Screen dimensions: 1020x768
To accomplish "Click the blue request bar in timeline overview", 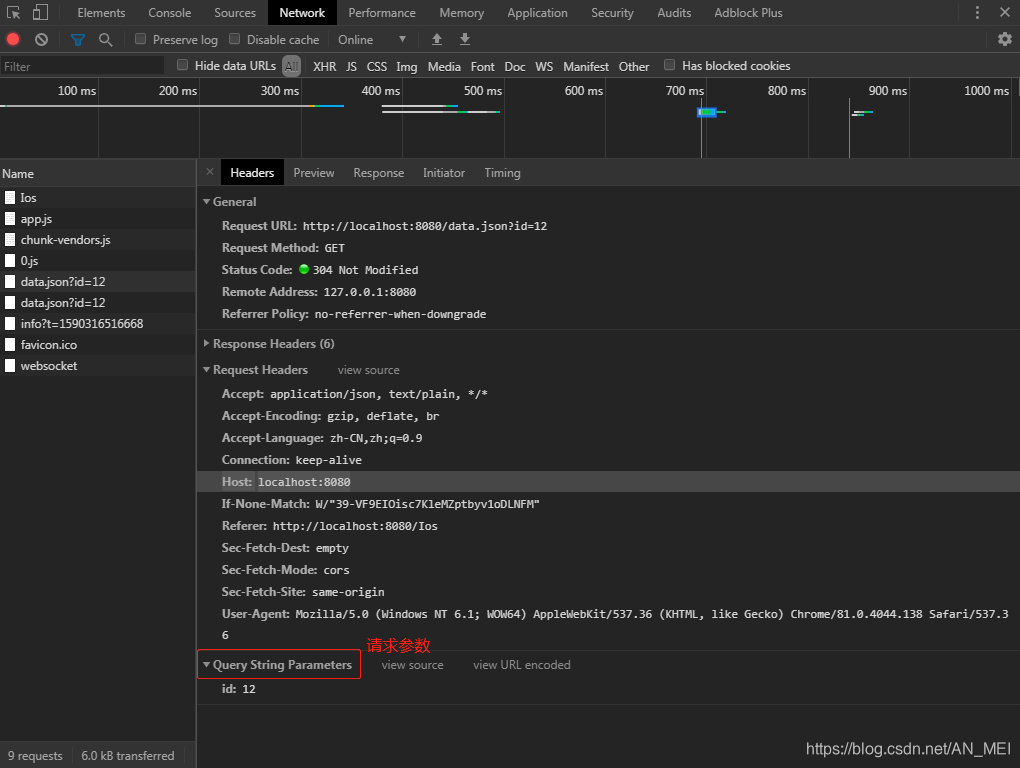I will [x=707, y=112].
